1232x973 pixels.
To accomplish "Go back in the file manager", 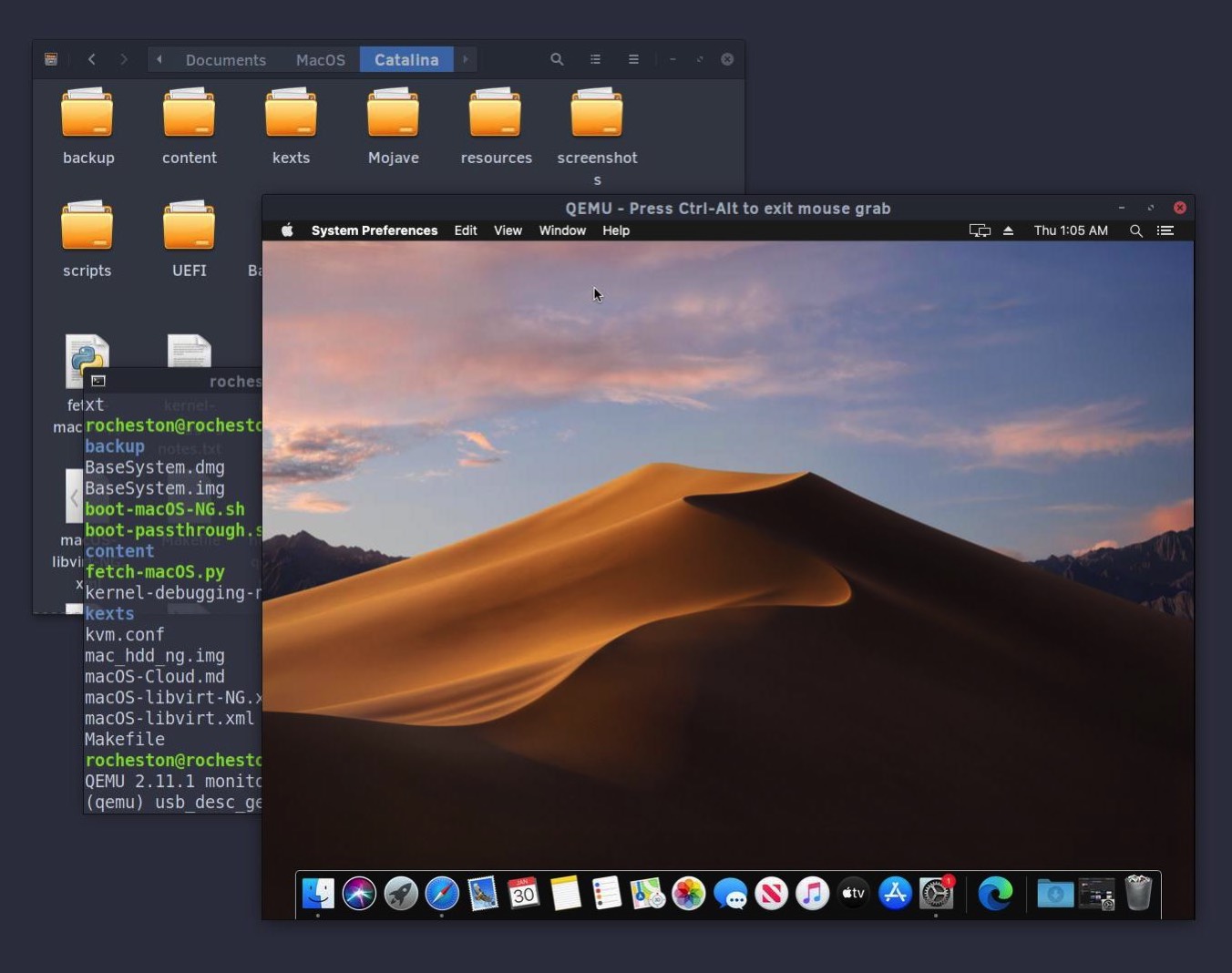I will pos(91,59).
